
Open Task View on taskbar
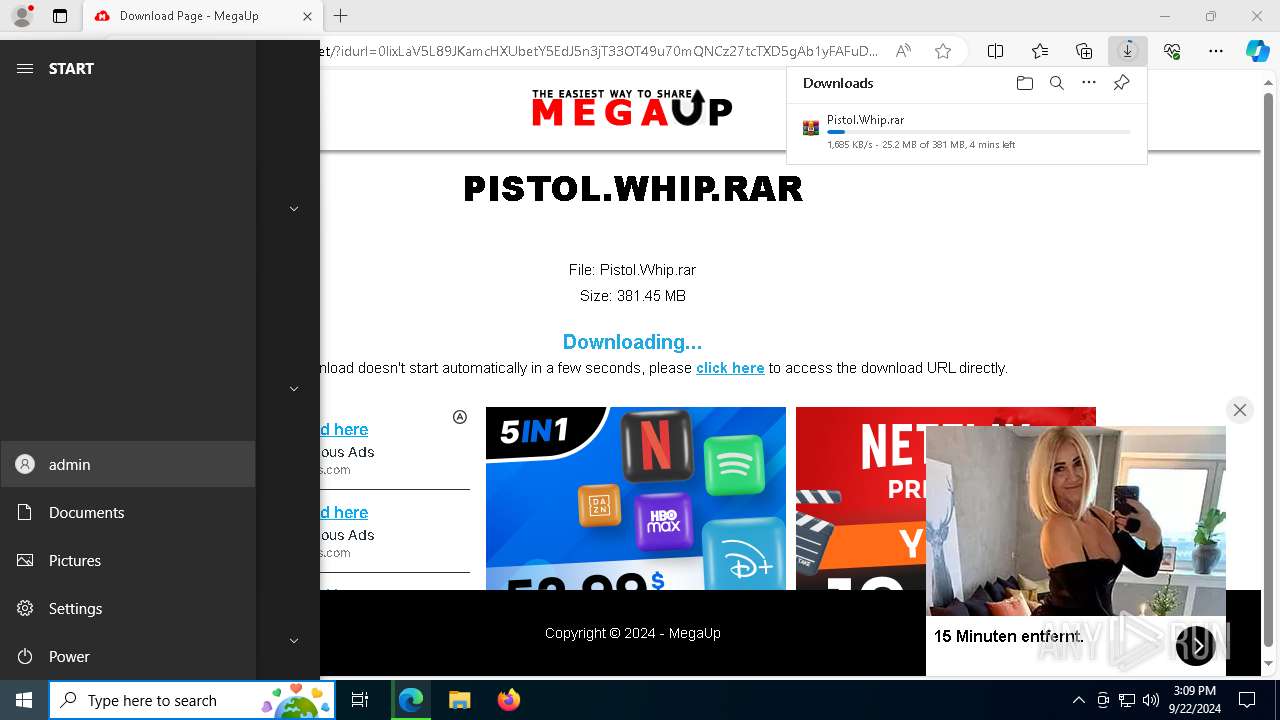point(360,700)
